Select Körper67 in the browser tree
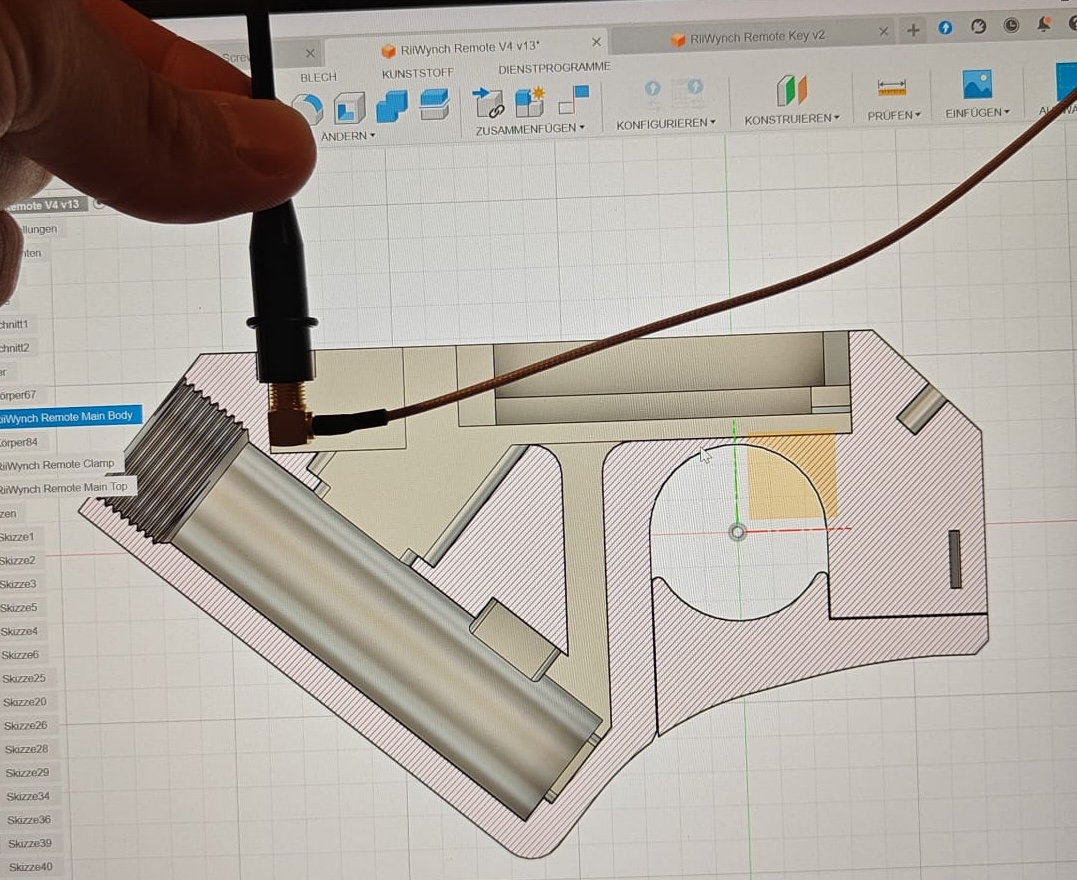Image resolution: width=1077 pixels, height=880 pixels. (x=18, y=395)
